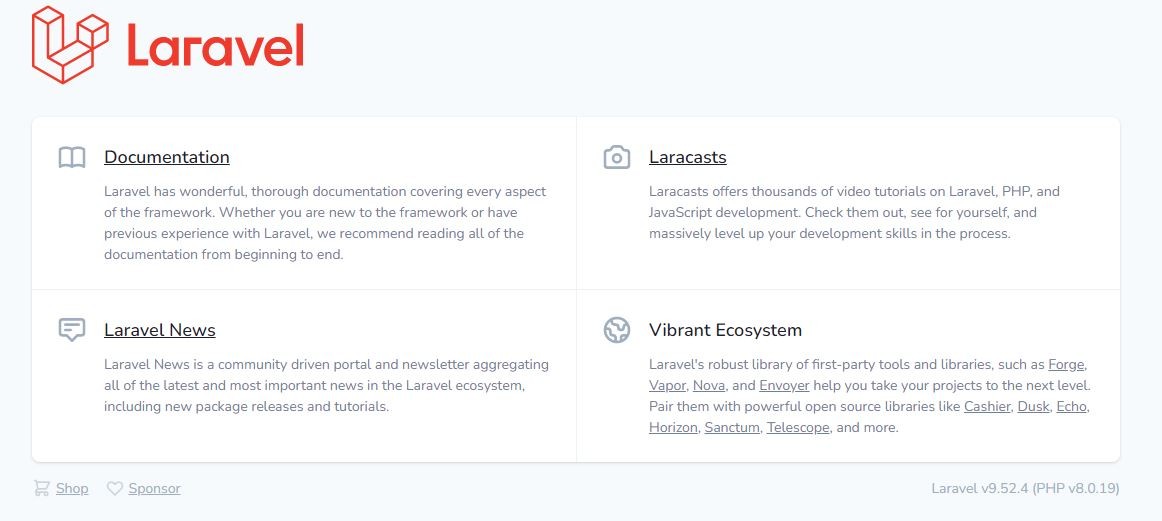Follow the Sponsor link
Viewport: 1162px width, 521px height.
click(154, 489)
